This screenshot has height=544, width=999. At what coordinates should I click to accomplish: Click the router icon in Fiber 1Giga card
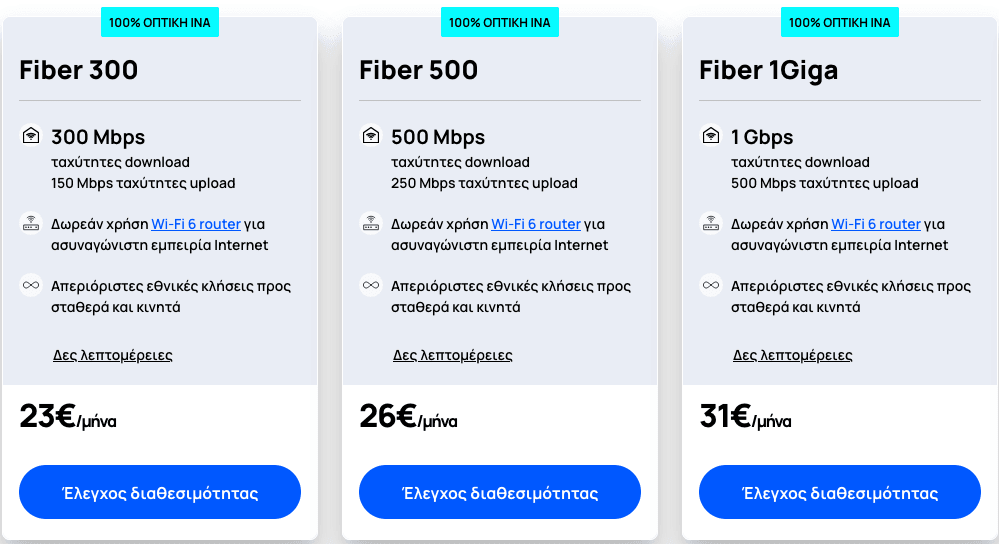[711, 223]
